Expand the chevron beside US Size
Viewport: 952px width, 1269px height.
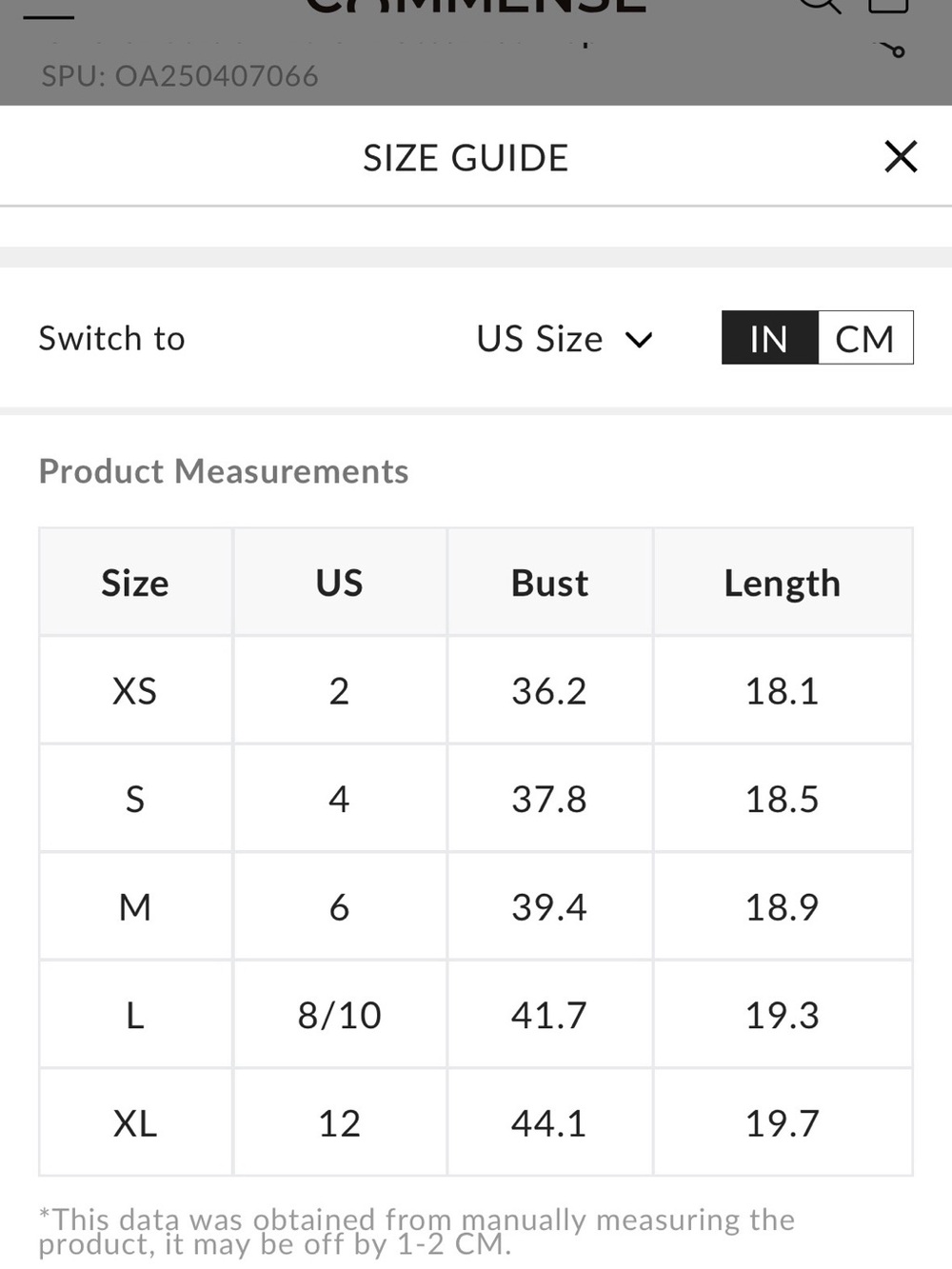click(639, 340)
